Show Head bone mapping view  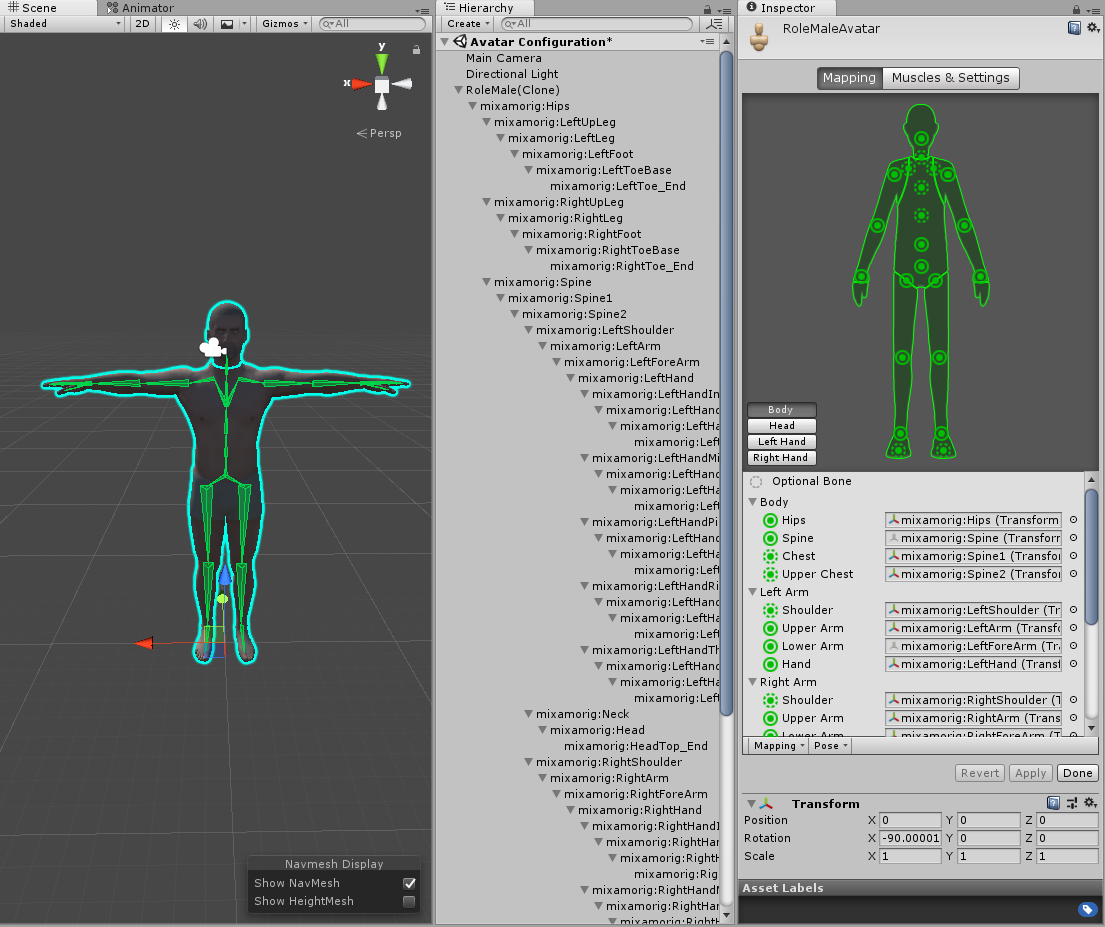point(781,426)
